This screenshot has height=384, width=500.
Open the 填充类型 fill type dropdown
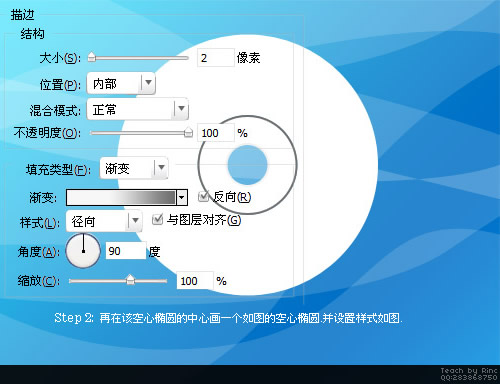[134, 168]
